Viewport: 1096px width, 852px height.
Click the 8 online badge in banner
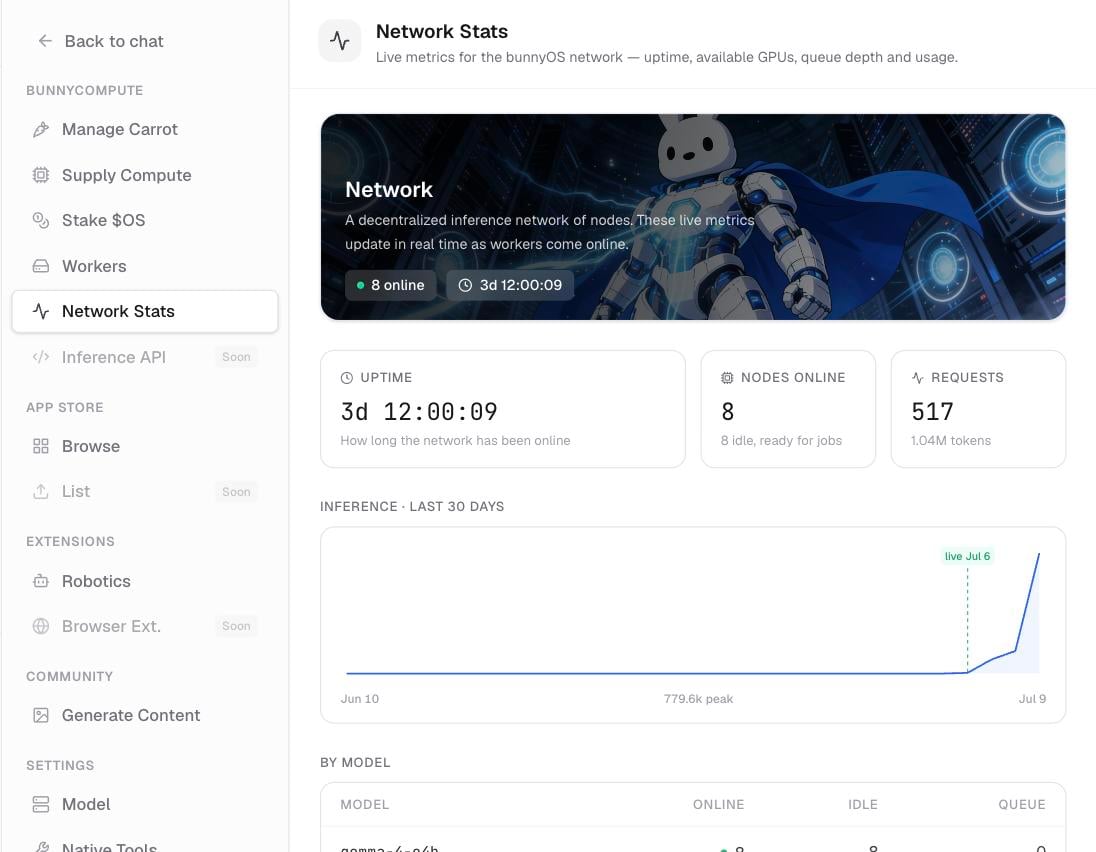[x=391, y=285]
